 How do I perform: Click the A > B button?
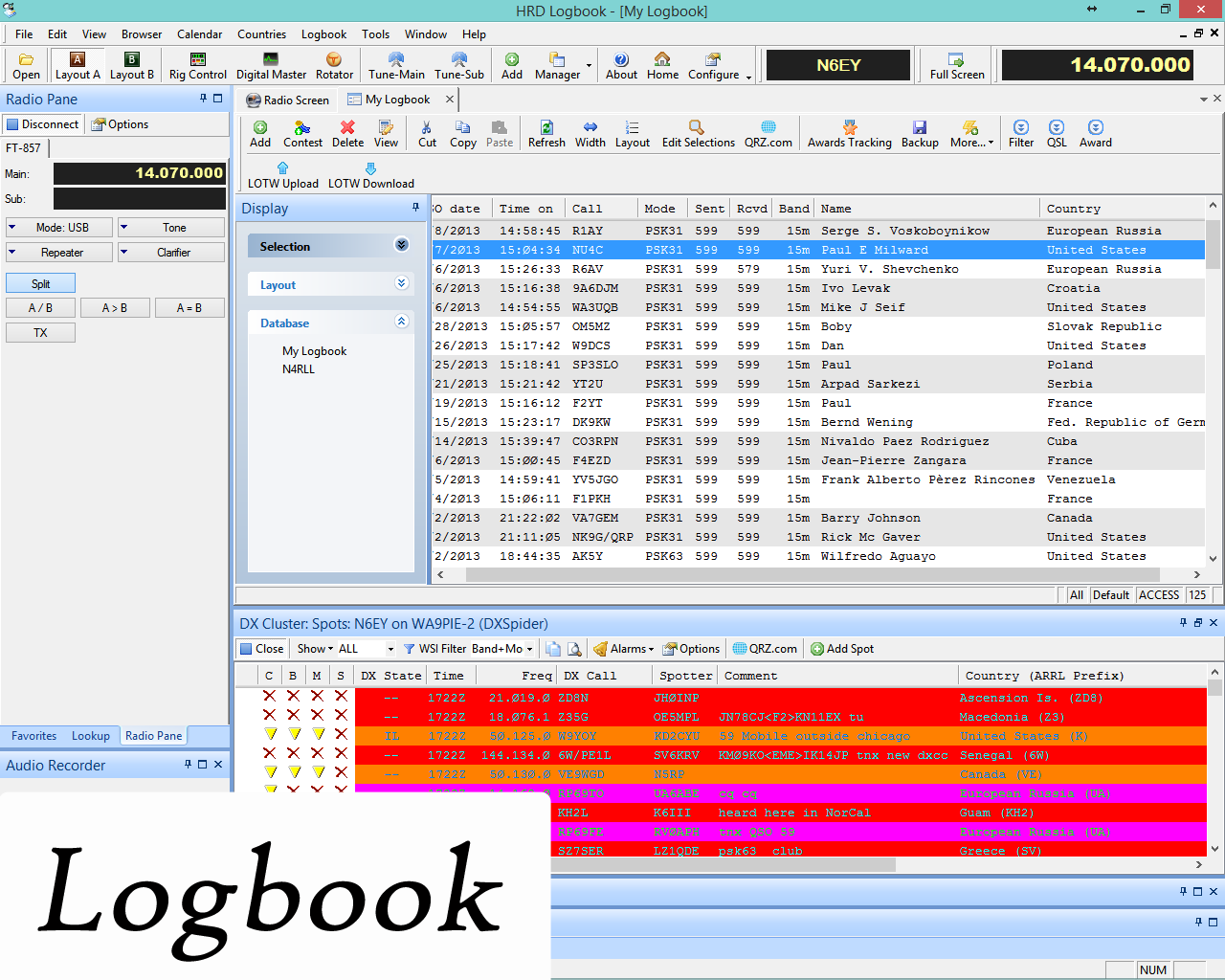[x=115, y=308]
